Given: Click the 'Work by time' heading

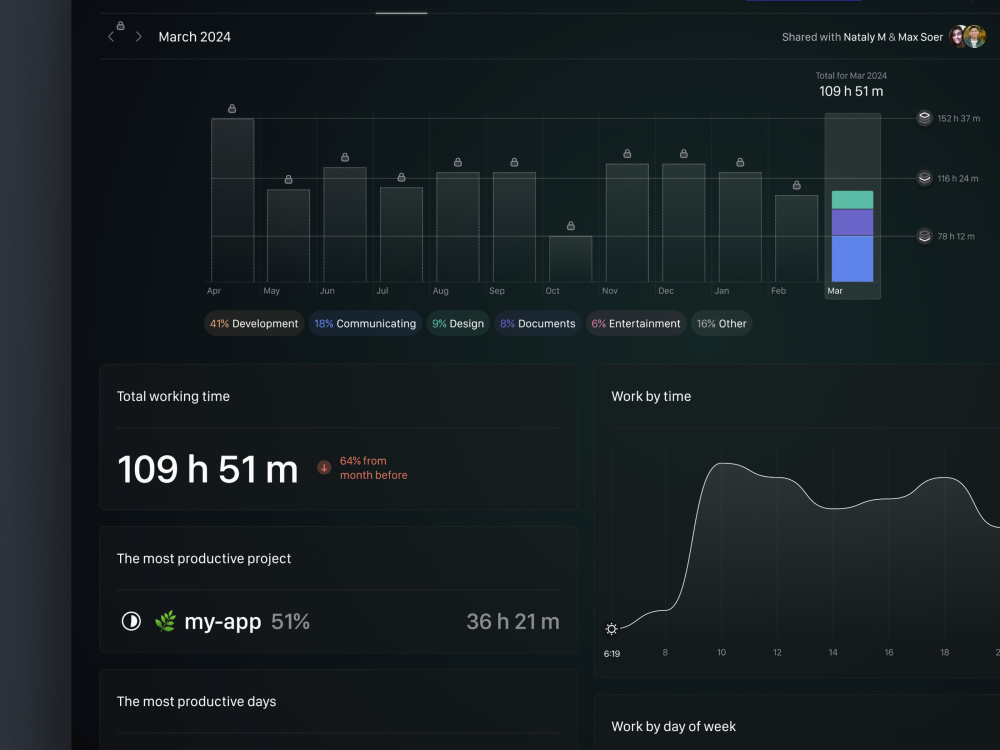Looking at the screenshot, I should 651,396.
